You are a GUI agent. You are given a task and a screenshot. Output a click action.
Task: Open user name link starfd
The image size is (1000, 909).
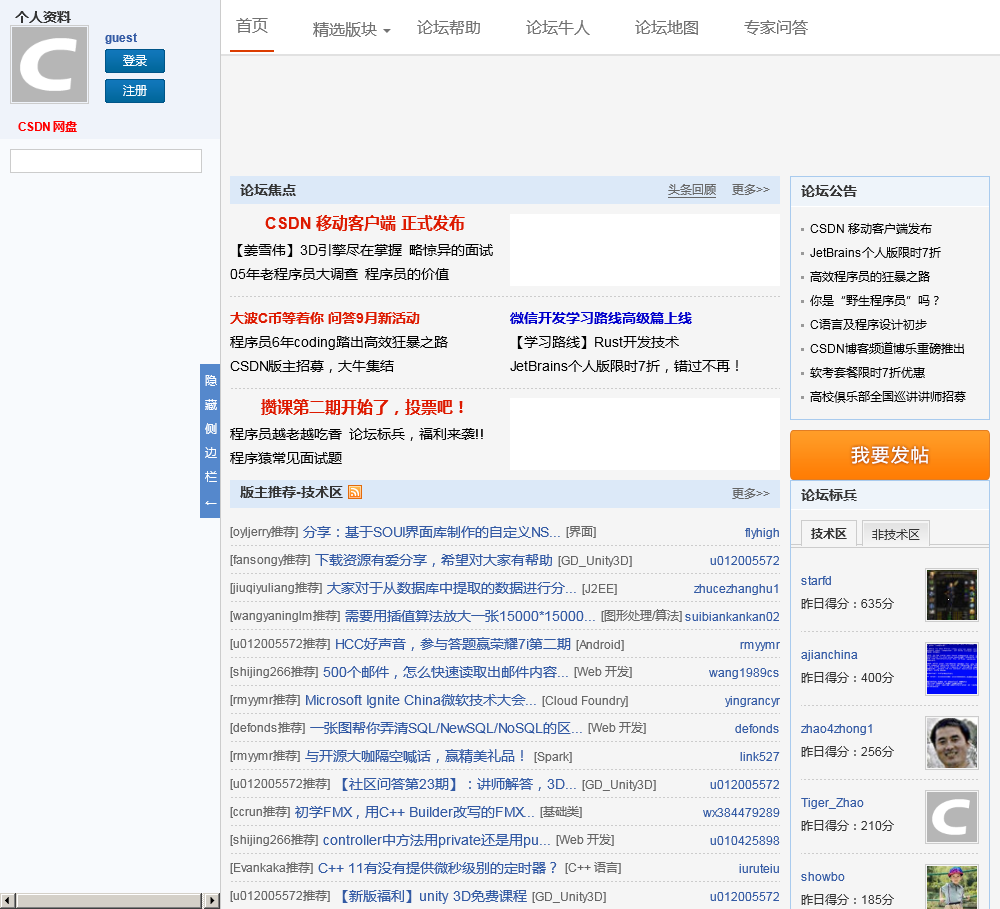coord(816,580)
